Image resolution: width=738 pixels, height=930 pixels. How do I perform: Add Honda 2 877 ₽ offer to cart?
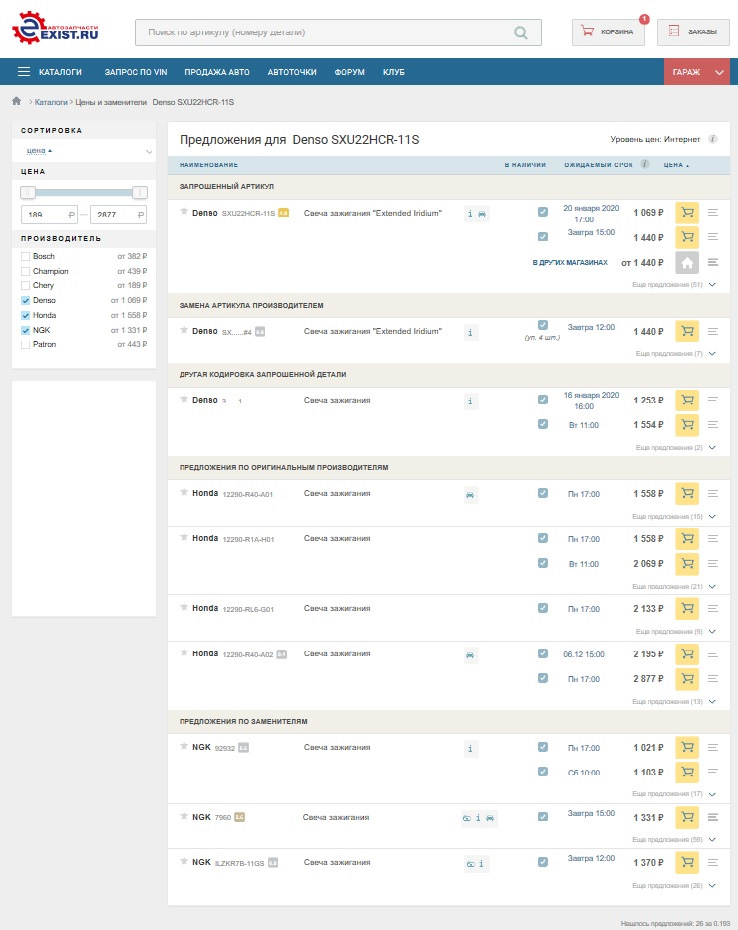(x=687, y=679)
